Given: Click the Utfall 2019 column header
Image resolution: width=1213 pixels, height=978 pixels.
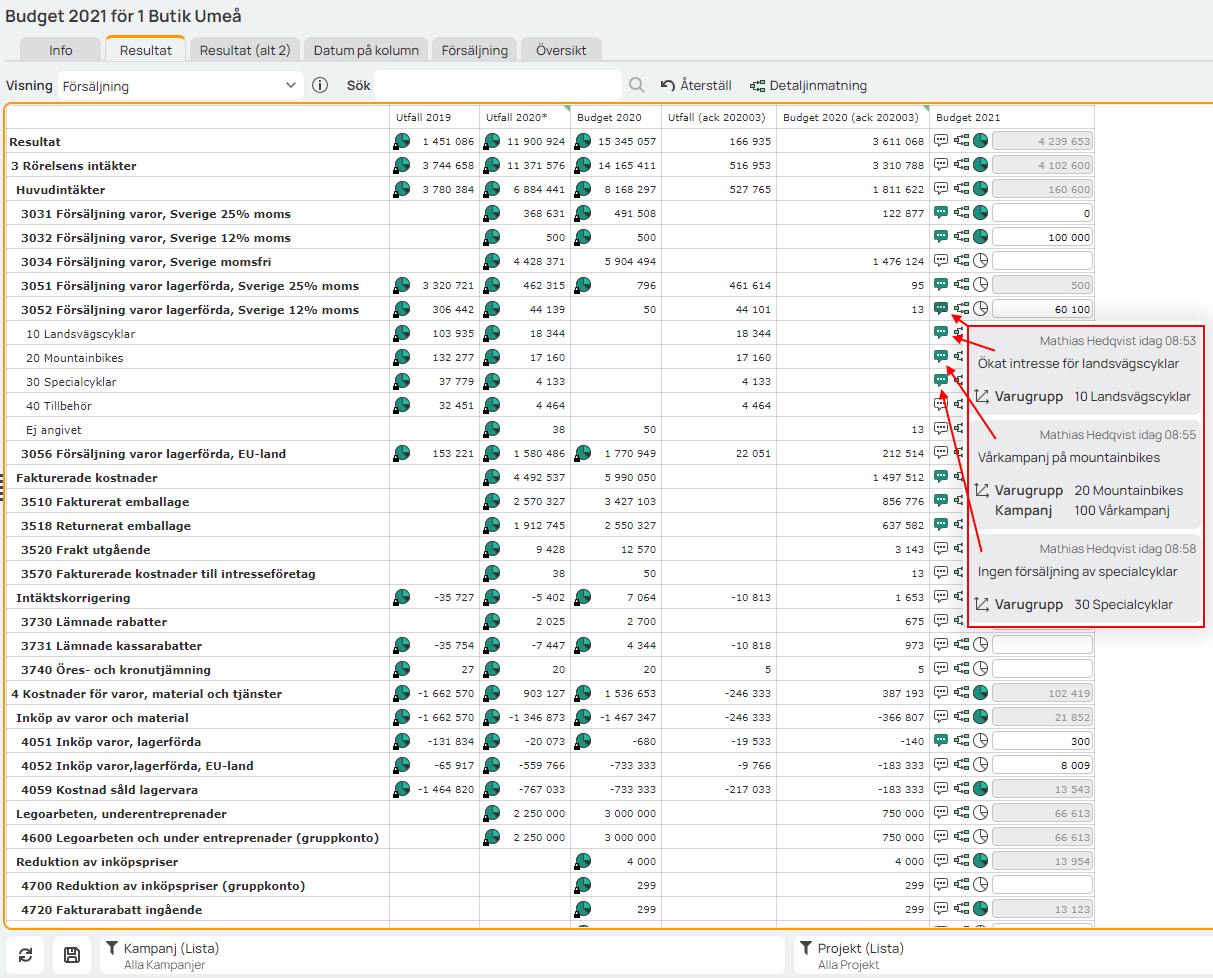Looking at the screenshot, I should point(434,117).
